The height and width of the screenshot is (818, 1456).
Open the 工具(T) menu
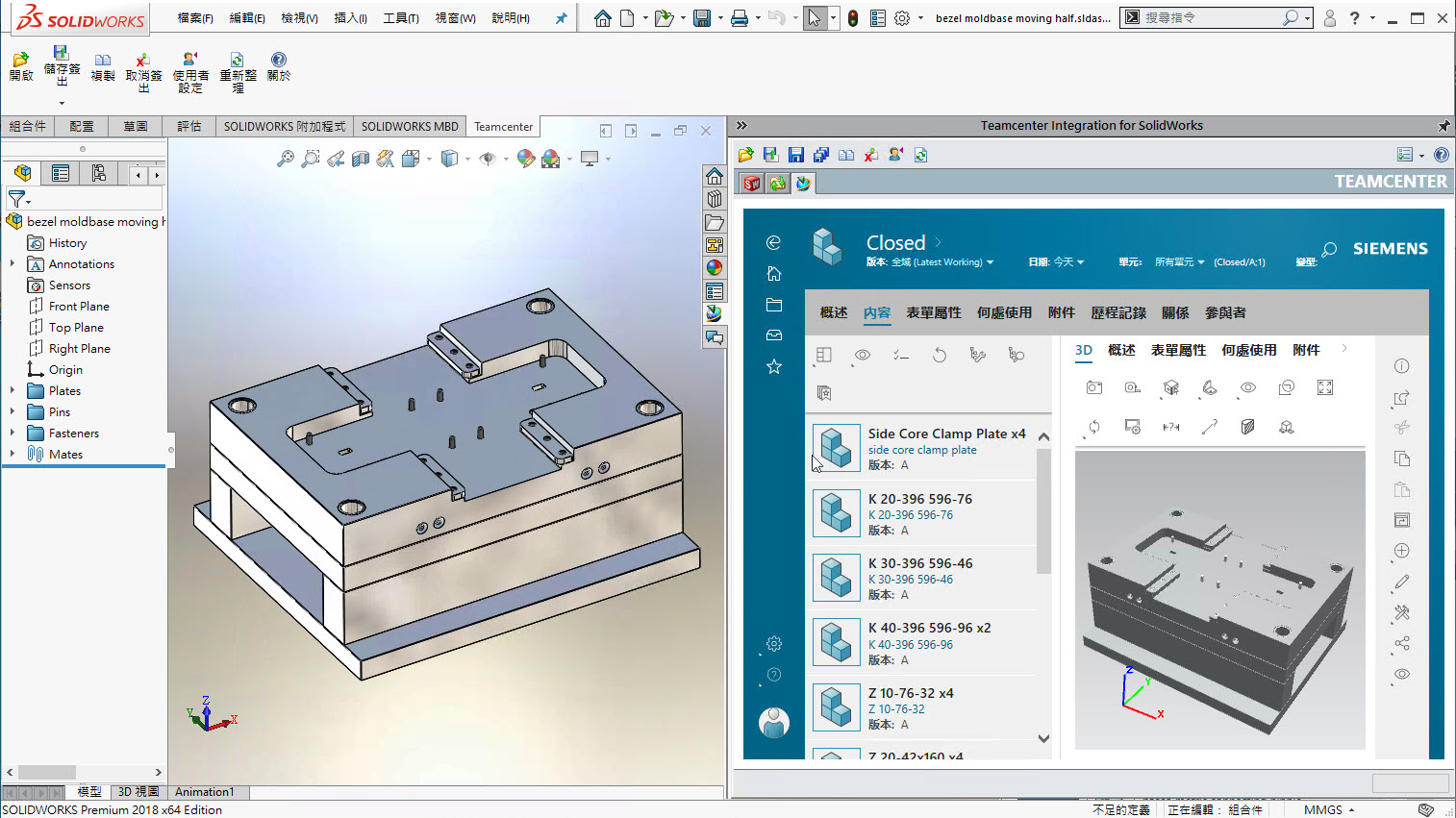401,18
